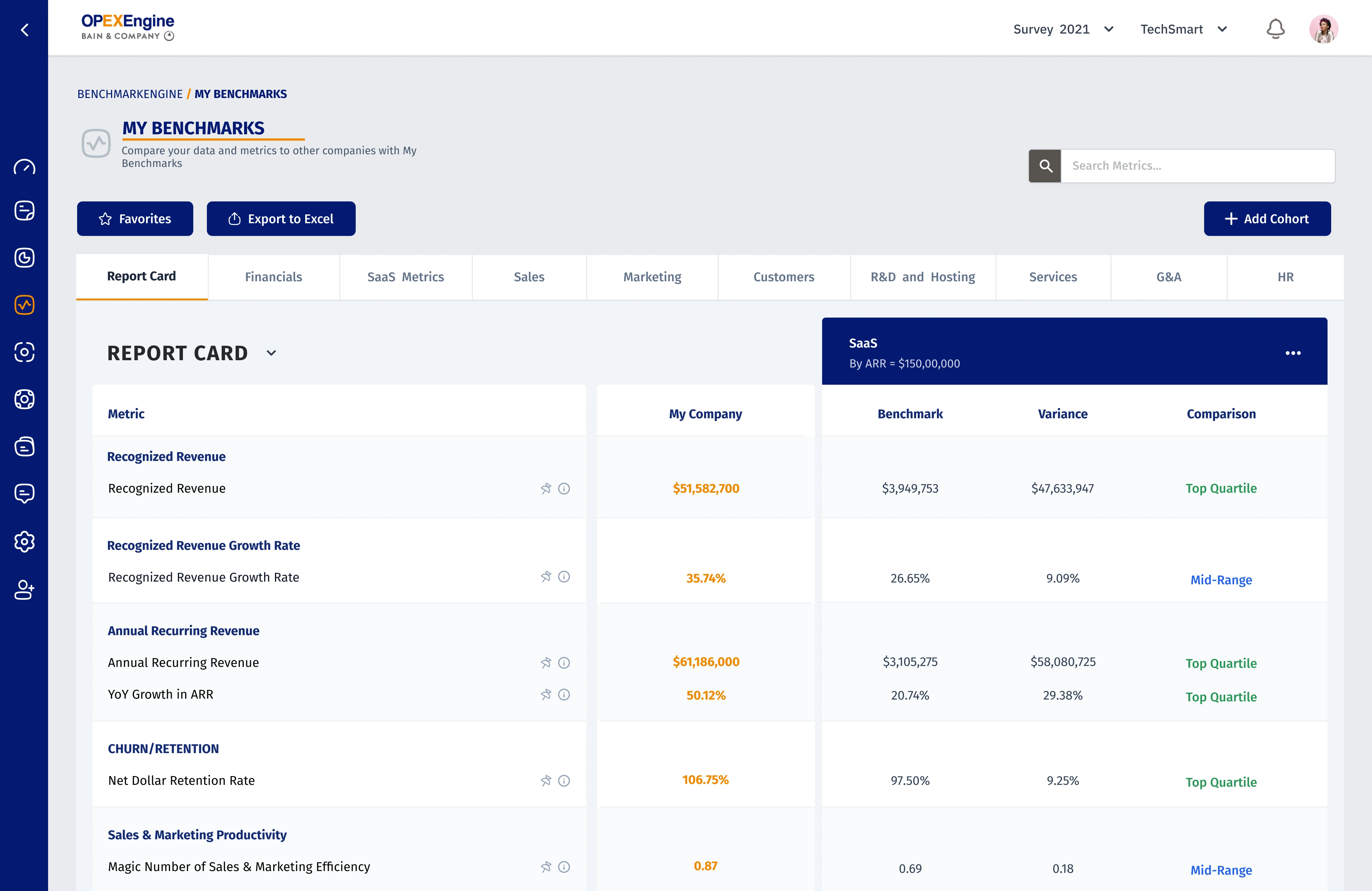The width and height of the screenshot is (1372, 891).
Task: Show info for Annual Recurring Revenue
Action: pyautogui.click(x=564, y=663)
